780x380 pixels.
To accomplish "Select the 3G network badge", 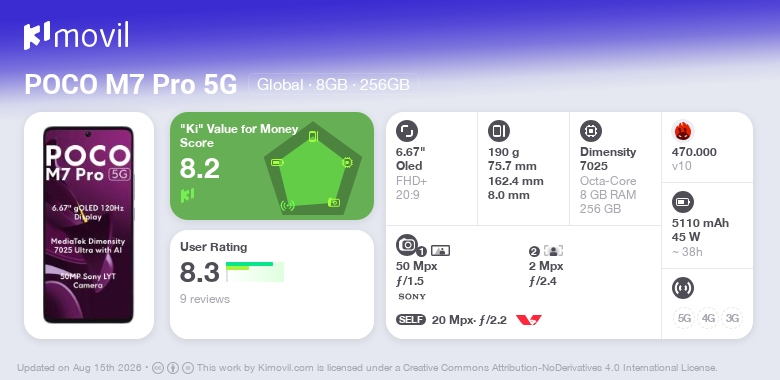I will tap(732, 318).
